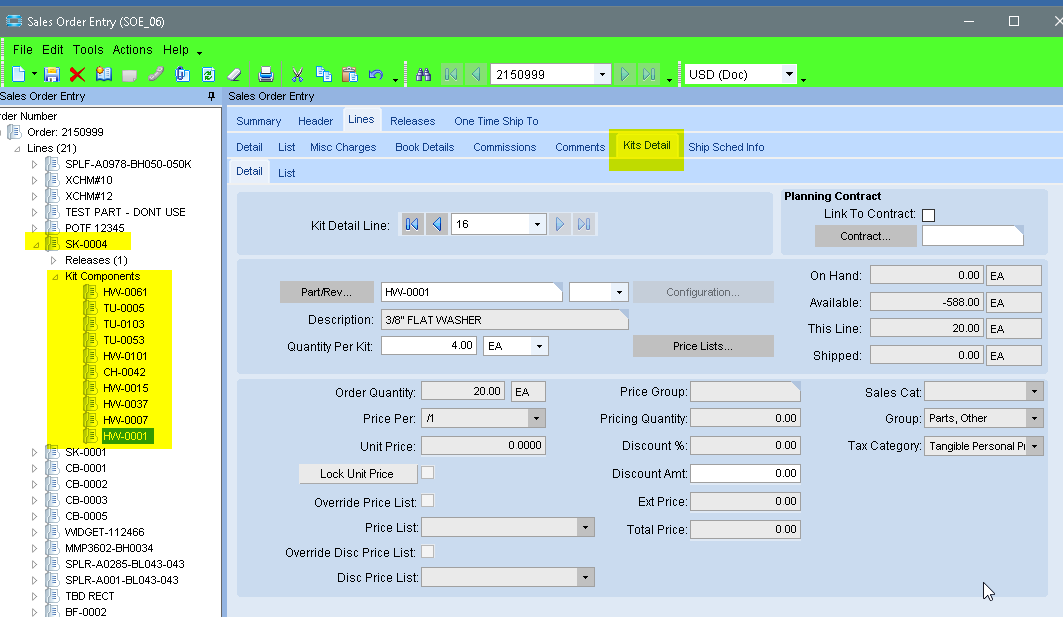Click the Save disk icon in toolbar
This screenshot has height=617, width=1063.
(52, 74)
